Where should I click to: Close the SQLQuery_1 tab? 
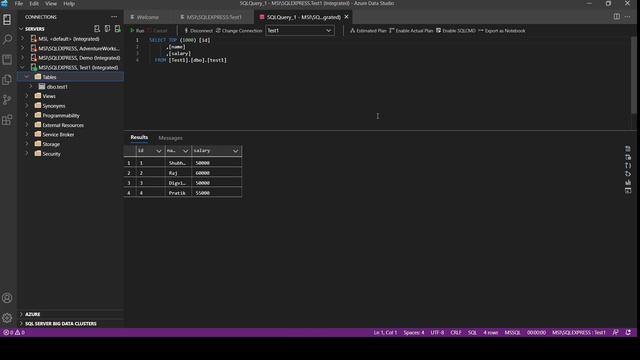pos(346,17)
